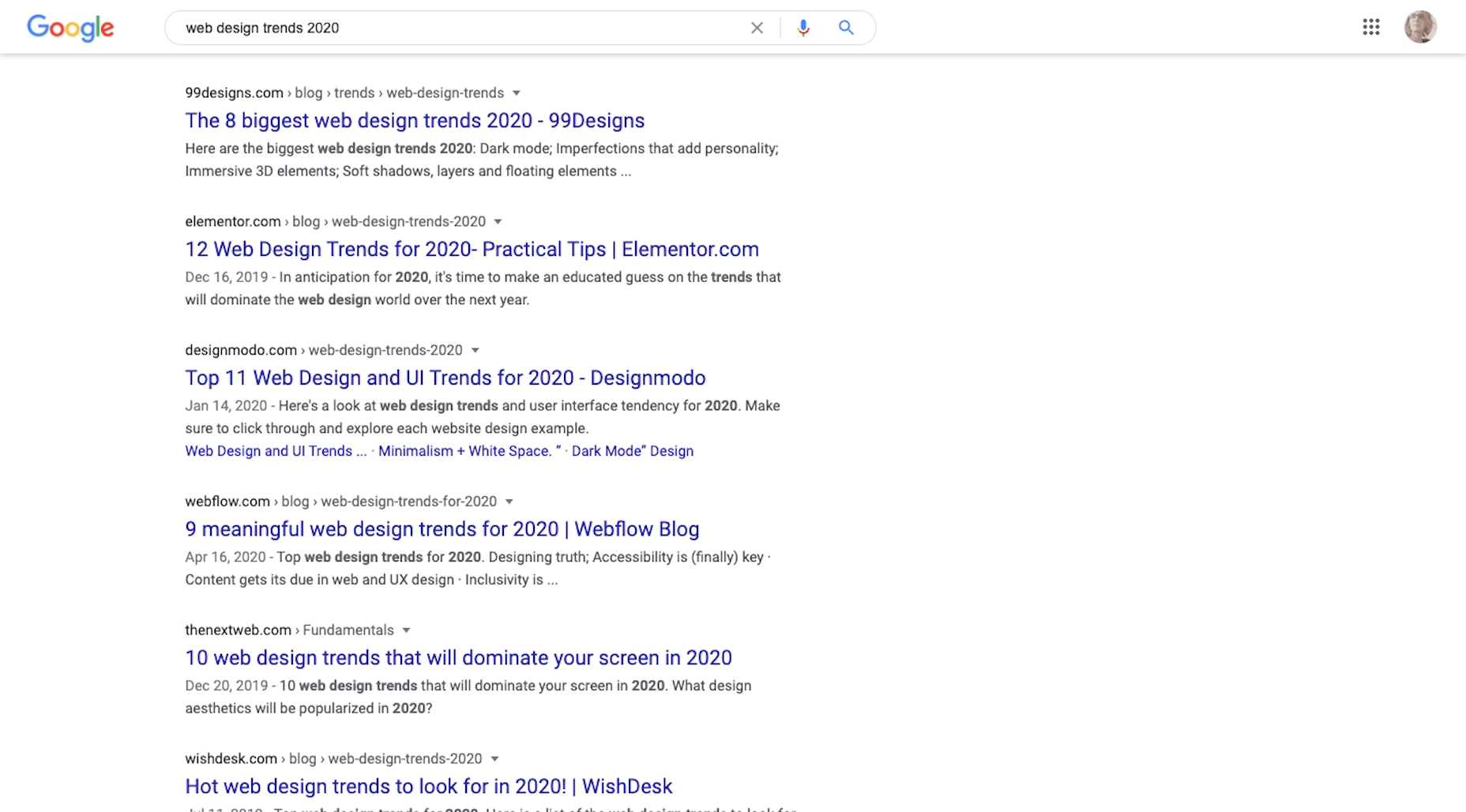The height and width of the screenshot is (812, 1466).
Task: Expand the 99designs.com result options arrow
Action: click(517, 93)
